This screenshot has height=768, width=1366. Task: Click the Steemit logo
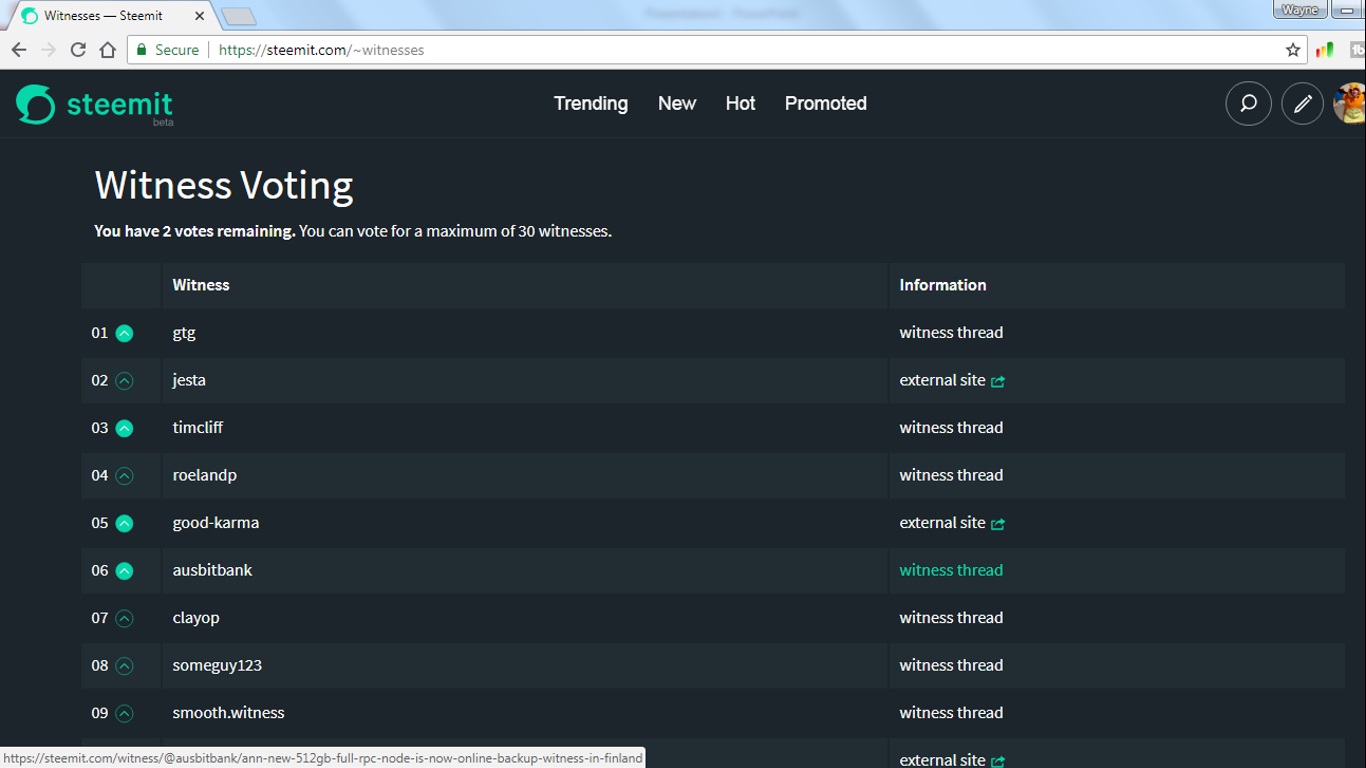click(94, 104)
